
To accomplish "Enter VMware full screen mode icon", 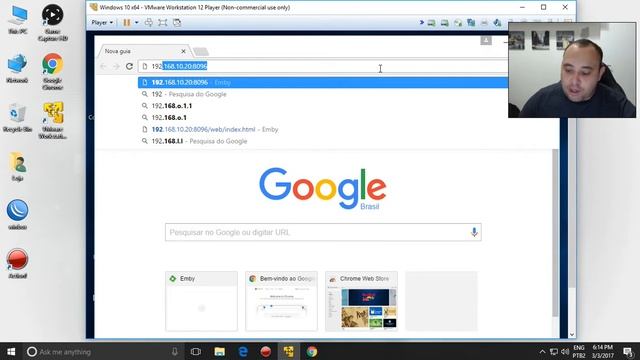I will [162, 22].
